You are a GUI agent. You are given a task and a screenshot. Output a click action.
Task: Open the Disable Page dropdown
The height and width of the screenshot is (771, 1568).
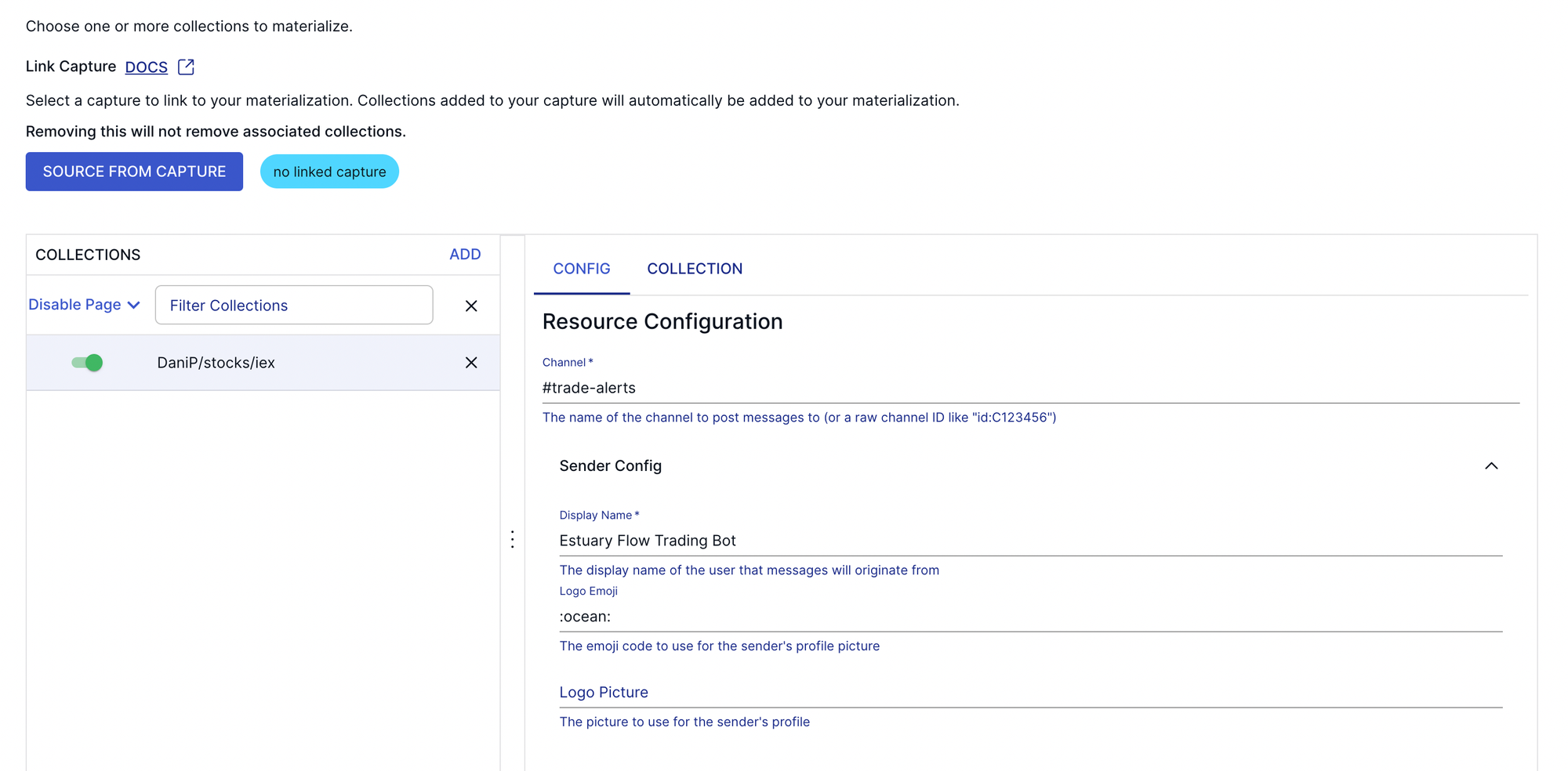pos(84,305)
